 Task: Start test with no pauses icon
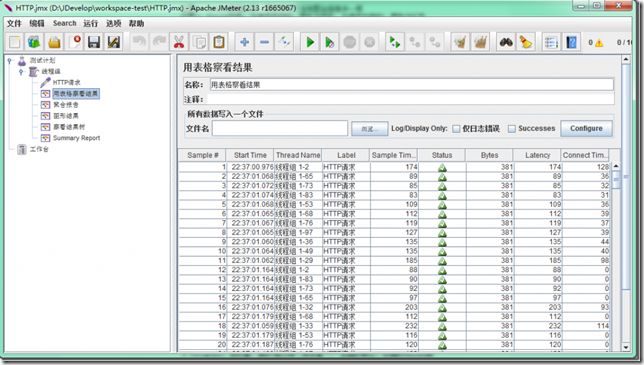pyautogui.click(x=329, y=42)
